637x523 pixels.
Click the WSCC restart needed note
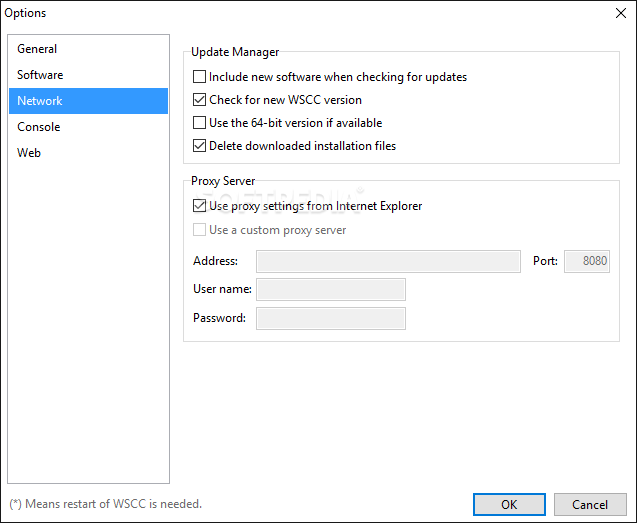105,504
